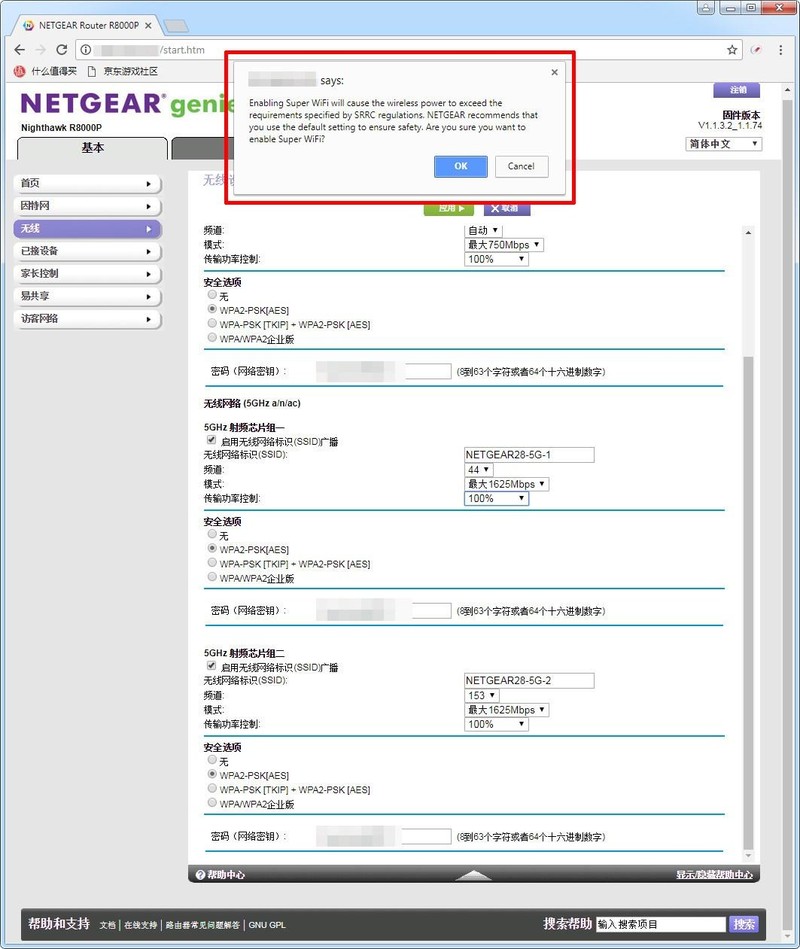Screen dimensions: 800x949
Task: Open the 文档 support link
Action: [108, 925]
